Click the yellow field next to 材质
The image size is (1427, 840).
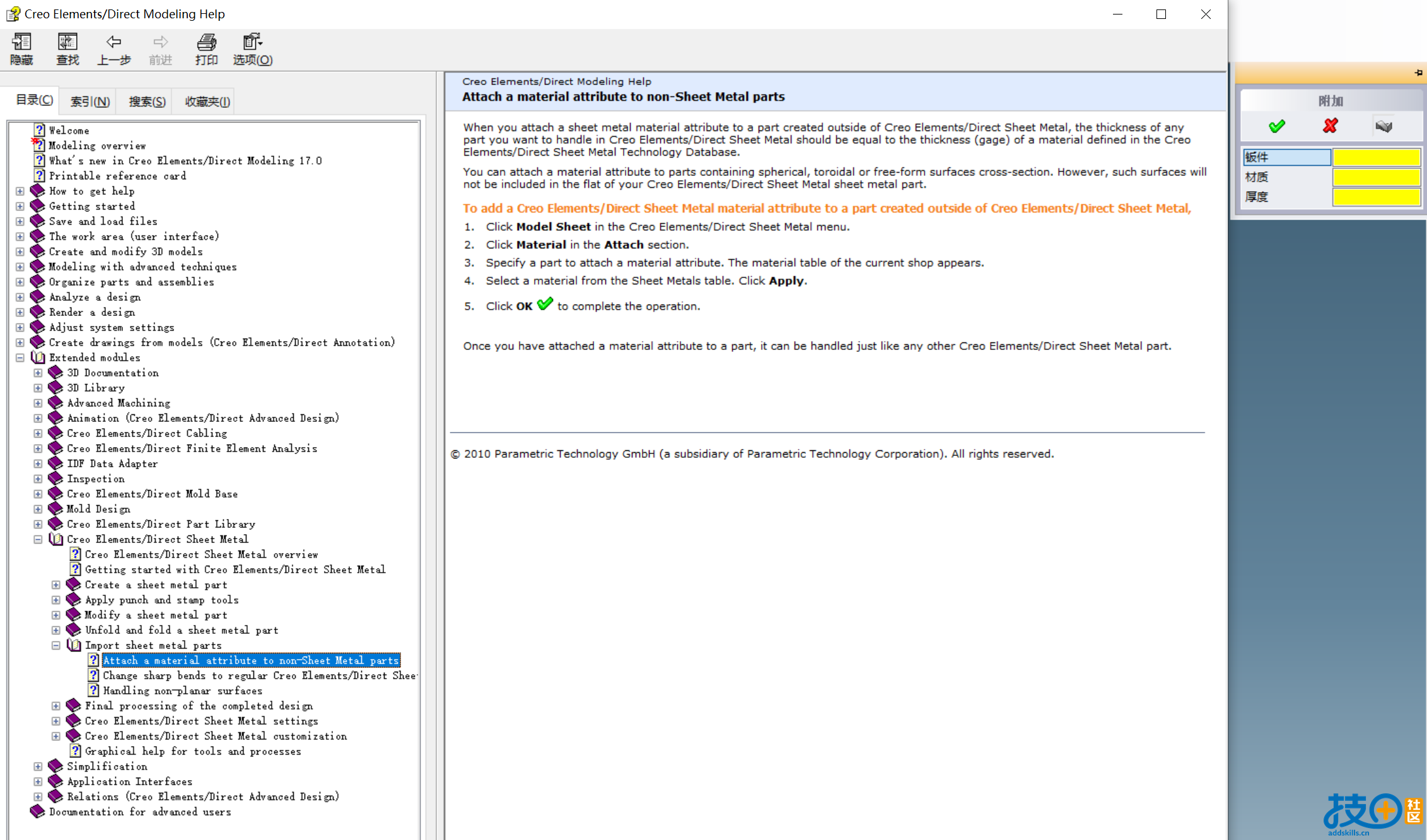click(x=1376, y=177)
